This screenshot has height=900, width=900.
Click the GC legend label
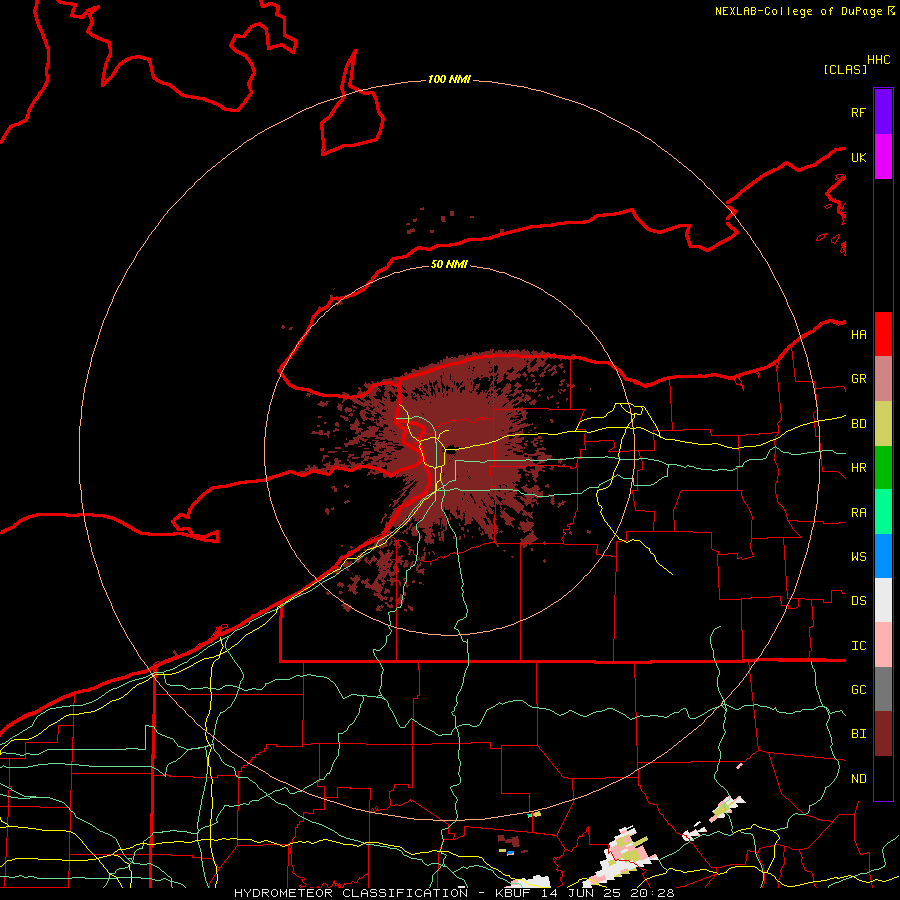[x=858, y=690]
